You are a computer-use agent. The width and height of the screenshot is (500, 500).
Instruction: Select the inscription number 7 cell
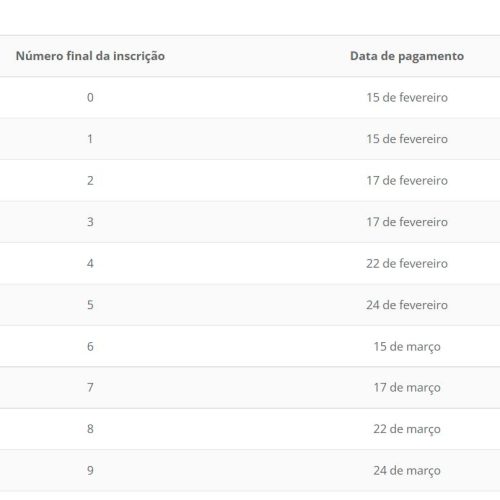(x=90, y=387)
